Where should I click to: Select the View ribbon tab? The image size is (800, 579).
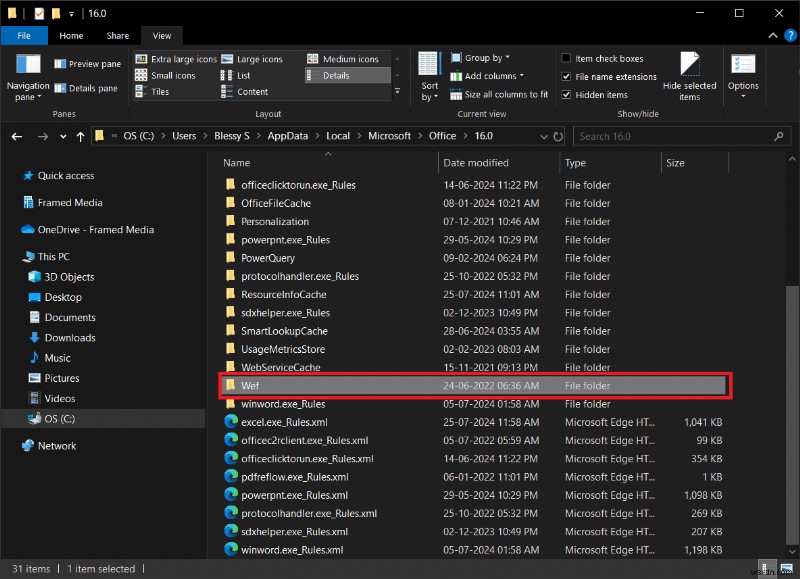click(162, 36)
